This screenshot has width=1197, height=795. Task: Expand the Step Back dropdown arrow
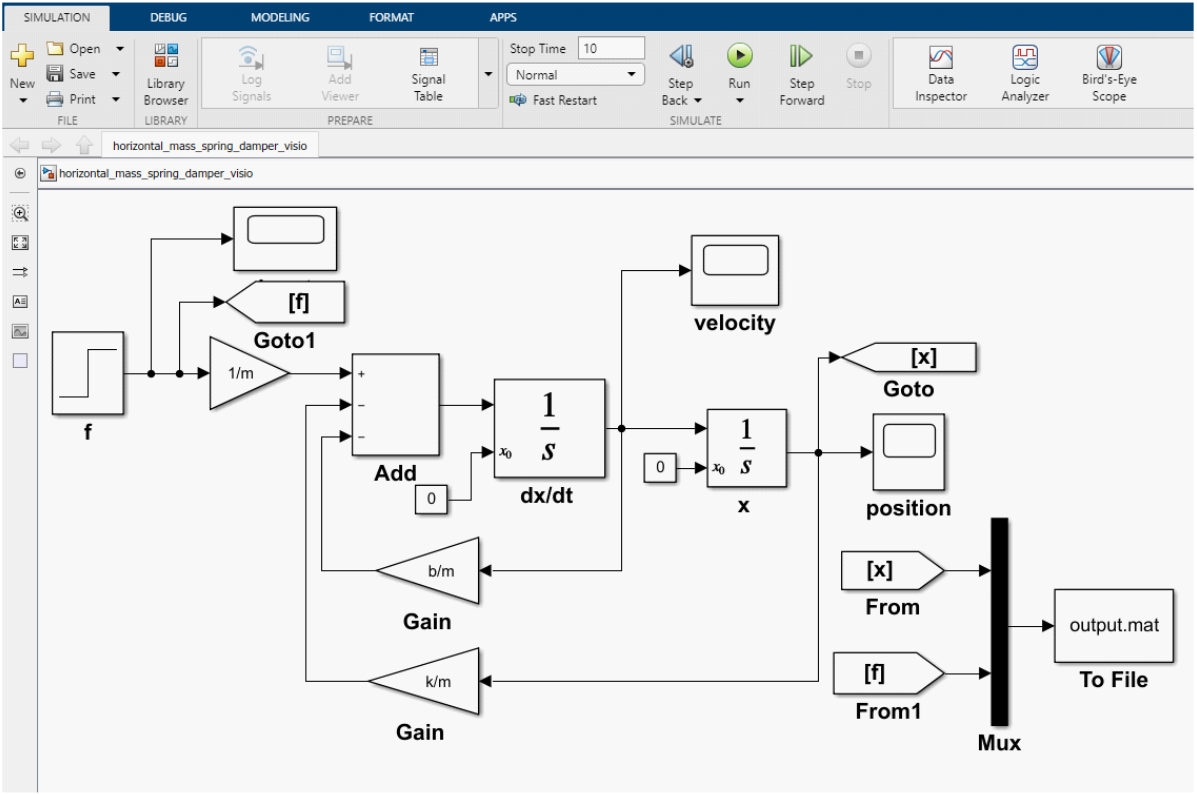(698, 100)
